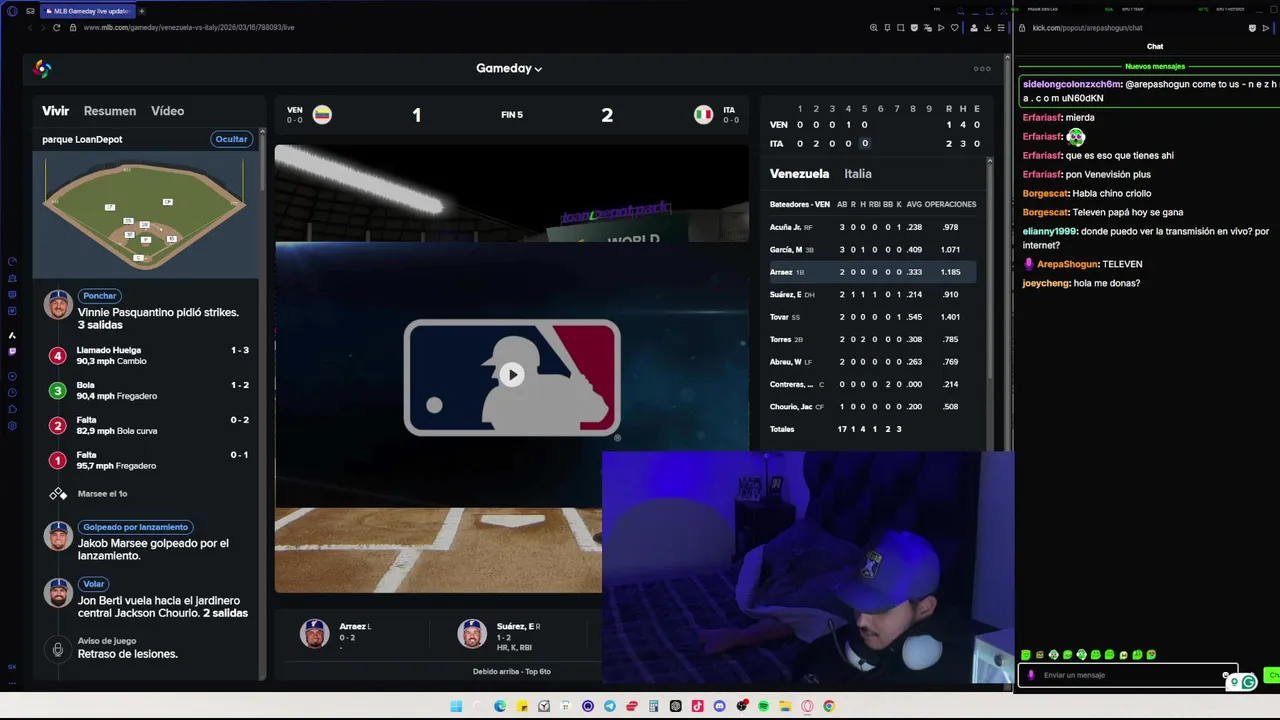The image size is (1280, 720).
Task: Click the heart bookmark icon in address bar
Action: click(x=954, y=27)
